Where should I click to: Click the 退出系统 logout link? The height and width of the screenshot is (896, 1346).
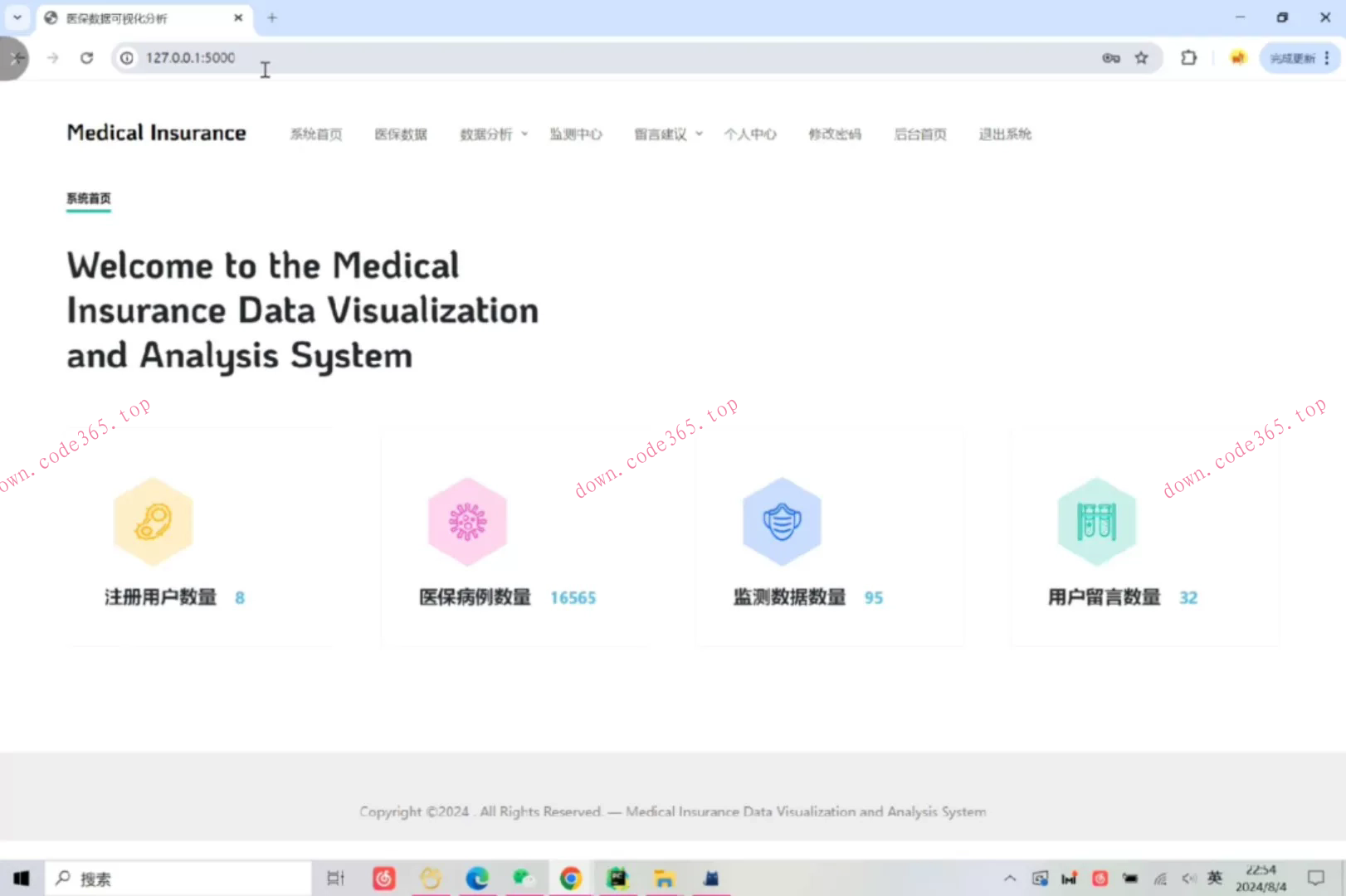[x=1005, y=134]
